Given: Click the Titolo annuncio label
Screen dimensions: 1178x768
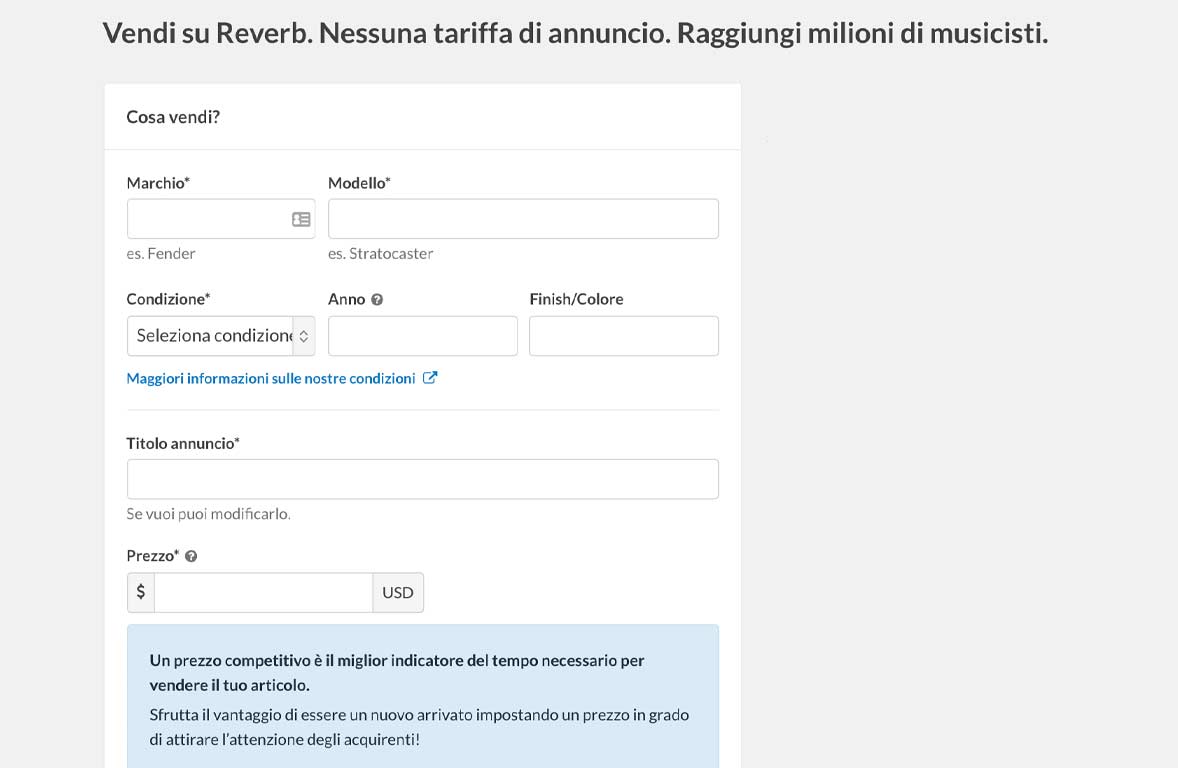Looking at the screenshot, I should [x=183, y=443].
